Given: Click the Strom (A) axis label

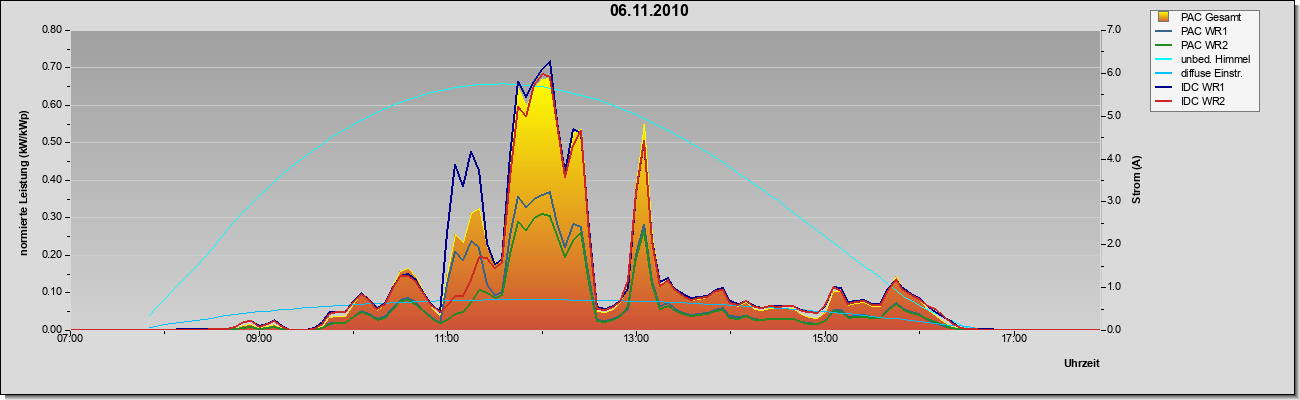Looking at the screenshot, I should pos(1137,180).
